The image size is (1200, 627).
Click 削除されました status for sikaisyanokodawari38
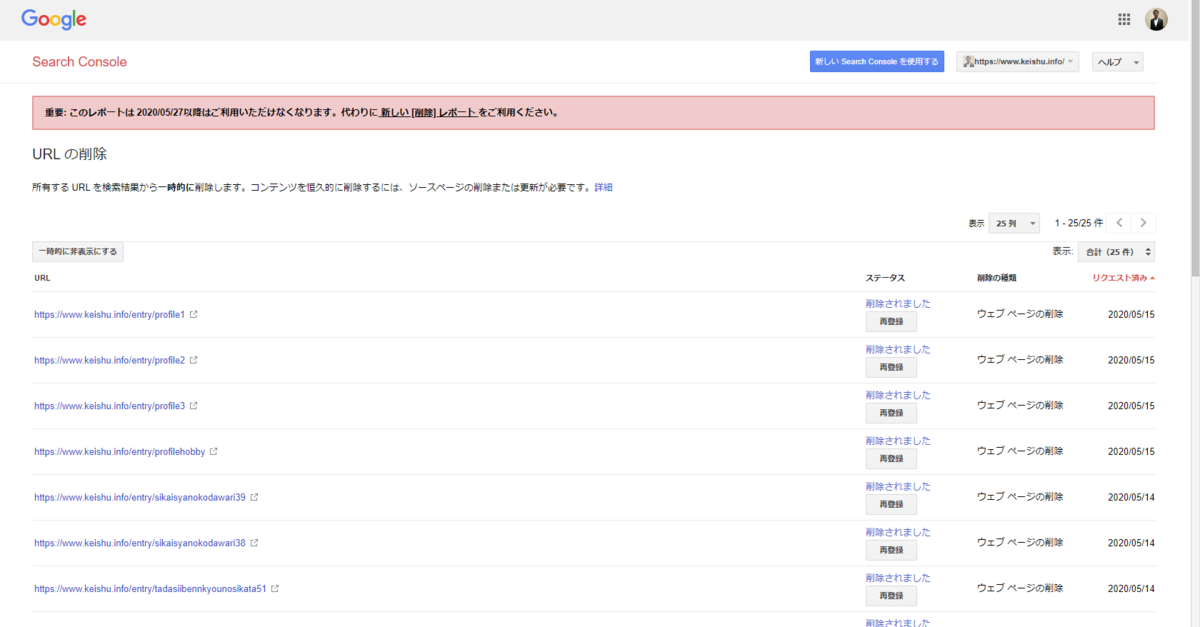tap(898, 533)
